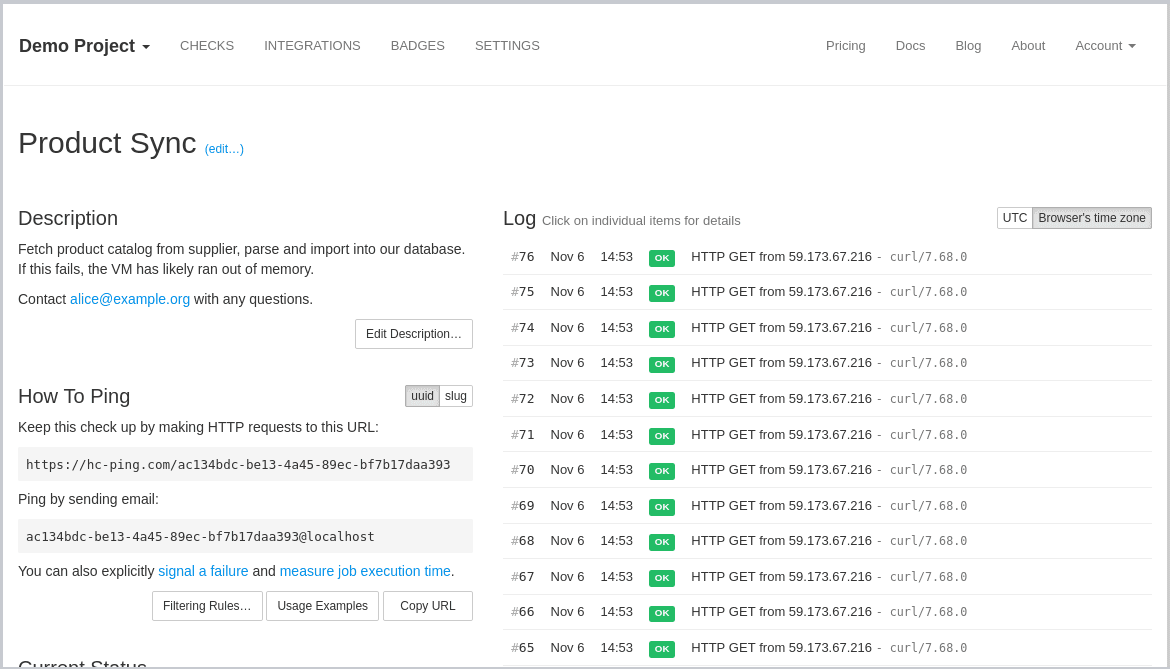Open the Demo Project dropdown

[84, 46]
